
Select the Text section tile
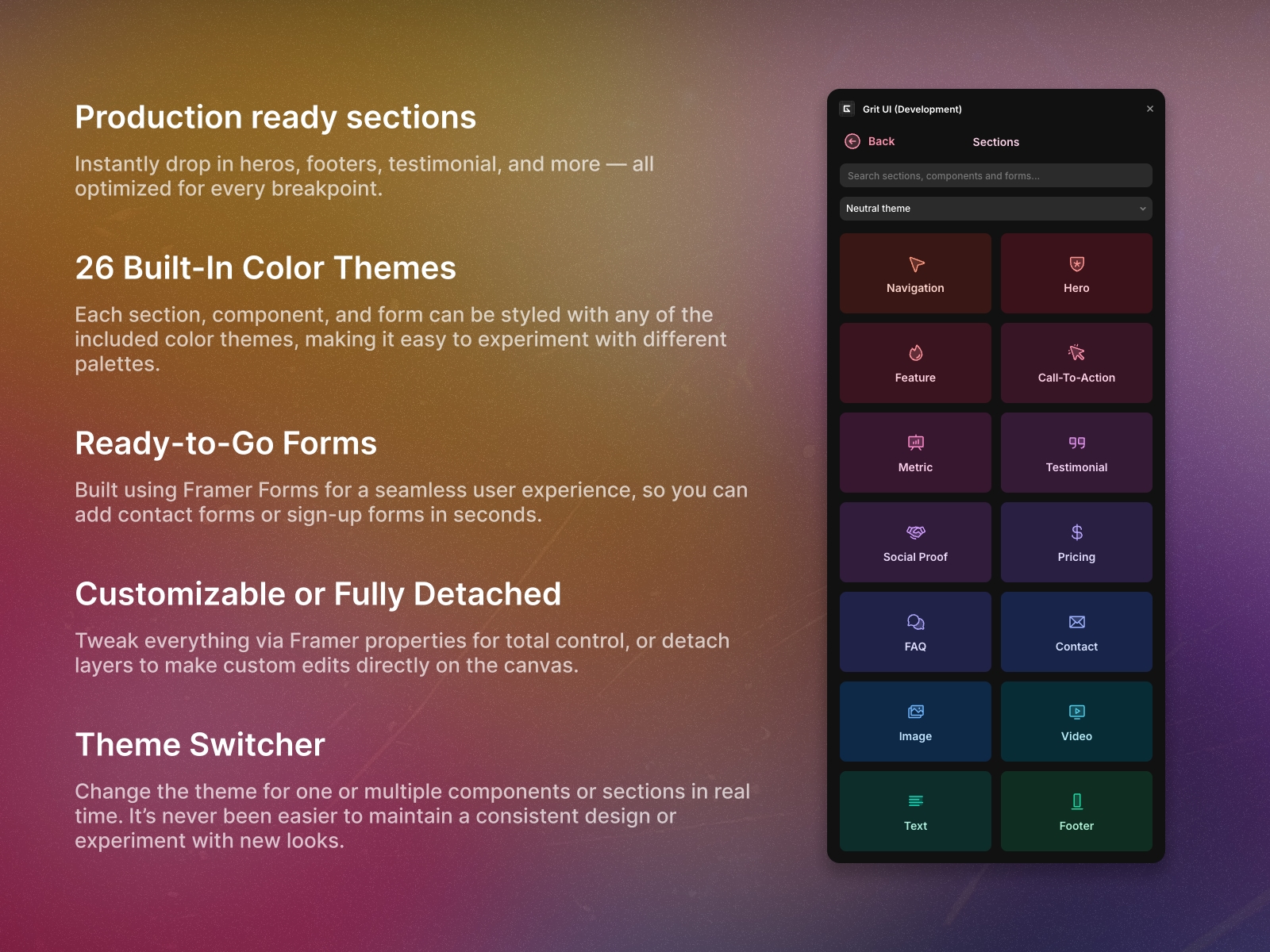click(x=914, y=811)
